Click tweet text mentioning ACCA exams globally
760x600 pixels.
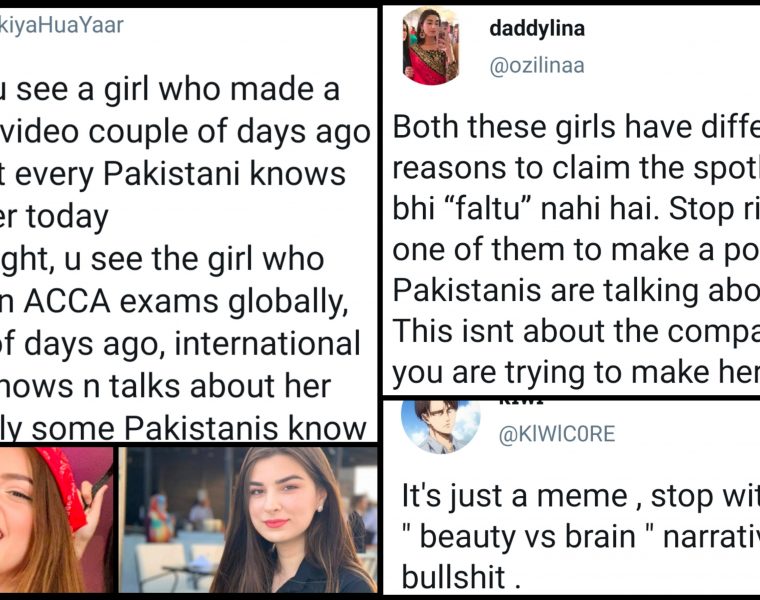click(185, 301)
